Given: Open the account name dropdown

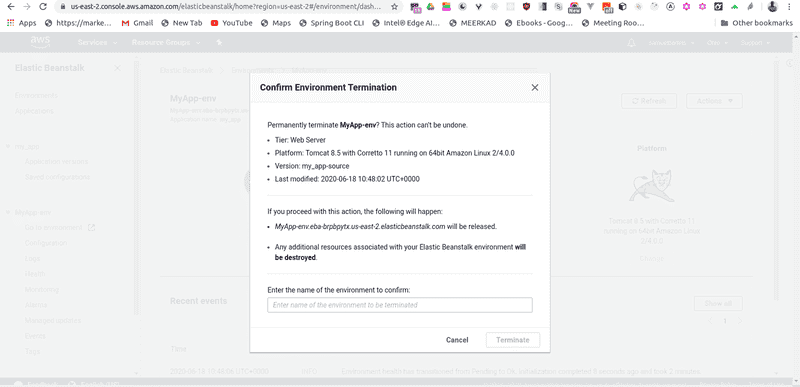Looking at the screenshot, I should click(671, 43).
